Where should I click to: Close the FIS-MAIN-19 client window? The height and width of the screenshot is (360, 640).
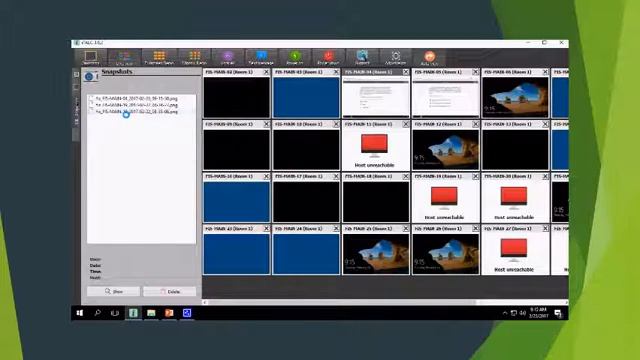point(475,176)
